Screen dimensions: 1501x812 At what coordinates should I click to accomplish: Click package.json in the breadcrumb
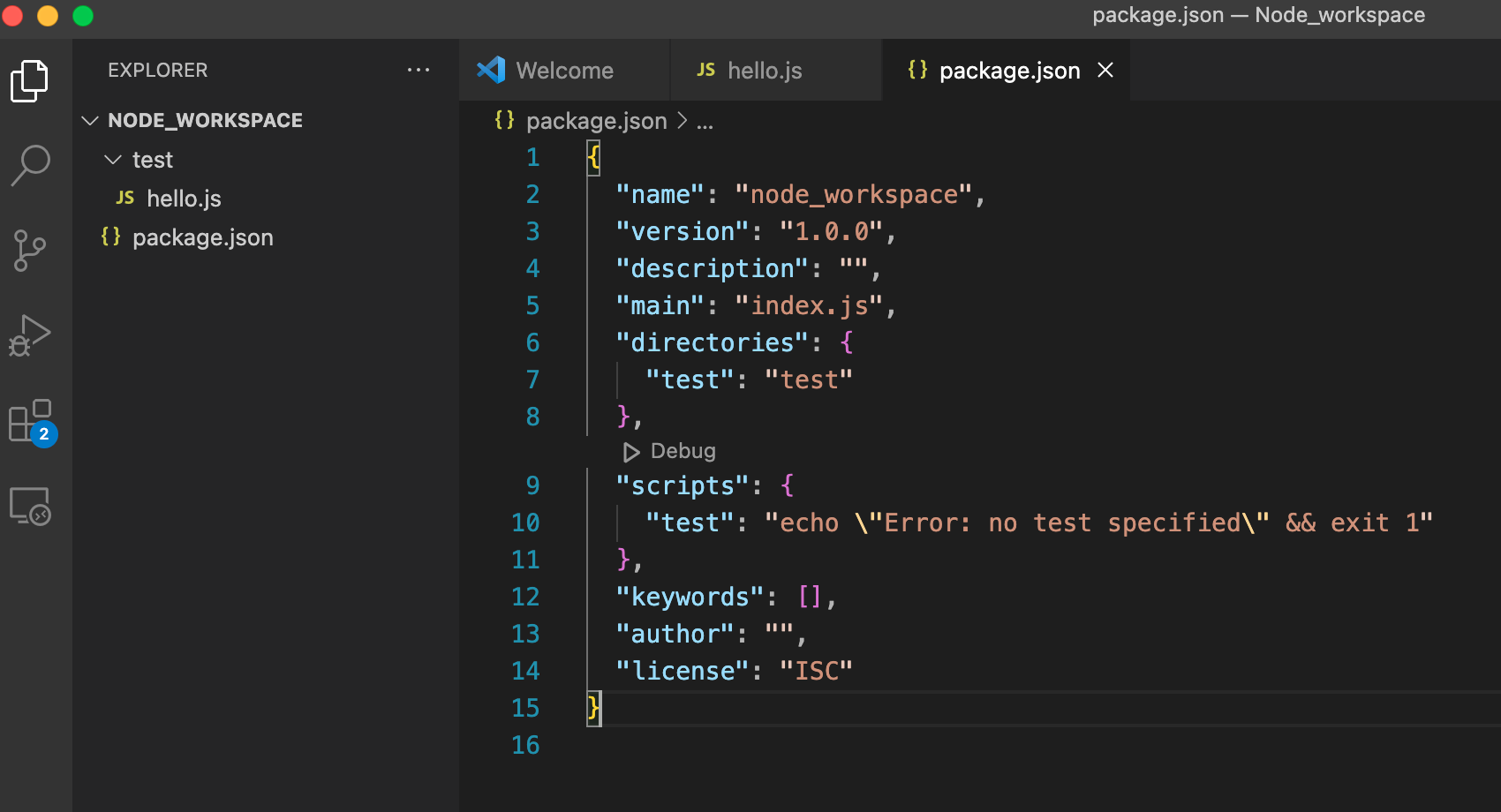point(597,121)
